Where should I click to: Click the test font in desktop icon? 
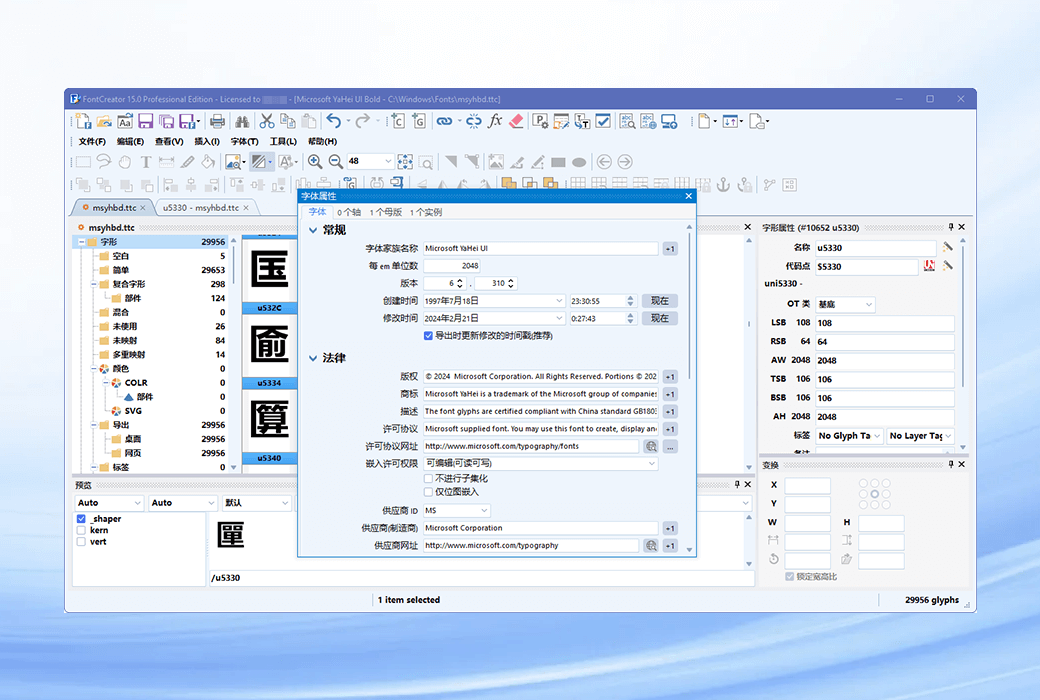coord(669,121)
